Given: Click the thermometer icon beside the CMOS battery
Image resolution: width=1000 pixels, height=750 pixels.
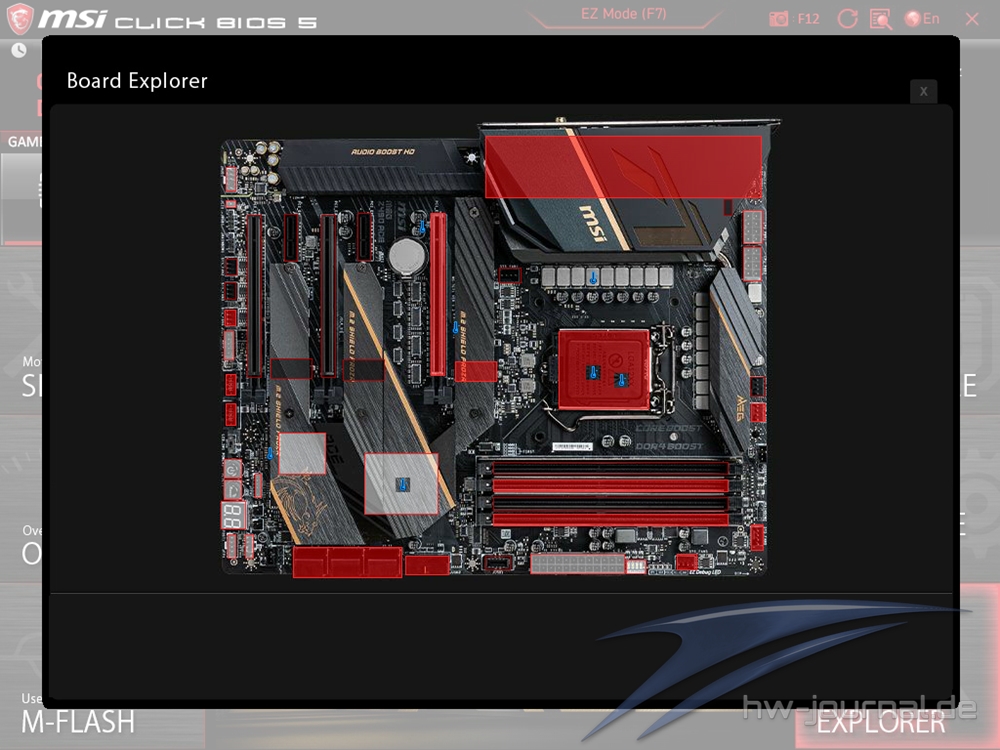Looking at the screenshot, I should [422, 227].
